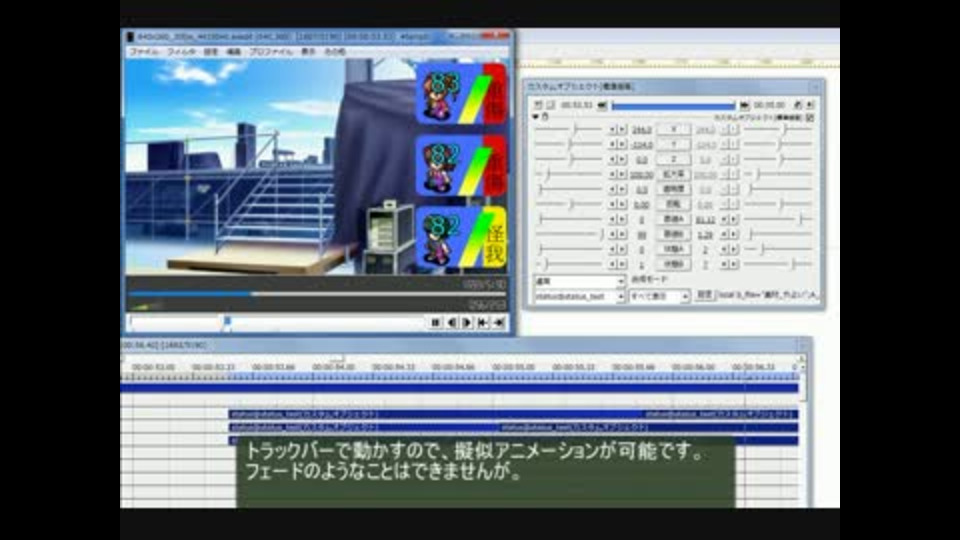Click the 数値B parameter button
The height and width of the screenshot is (540, 960).
coord(673,234)
